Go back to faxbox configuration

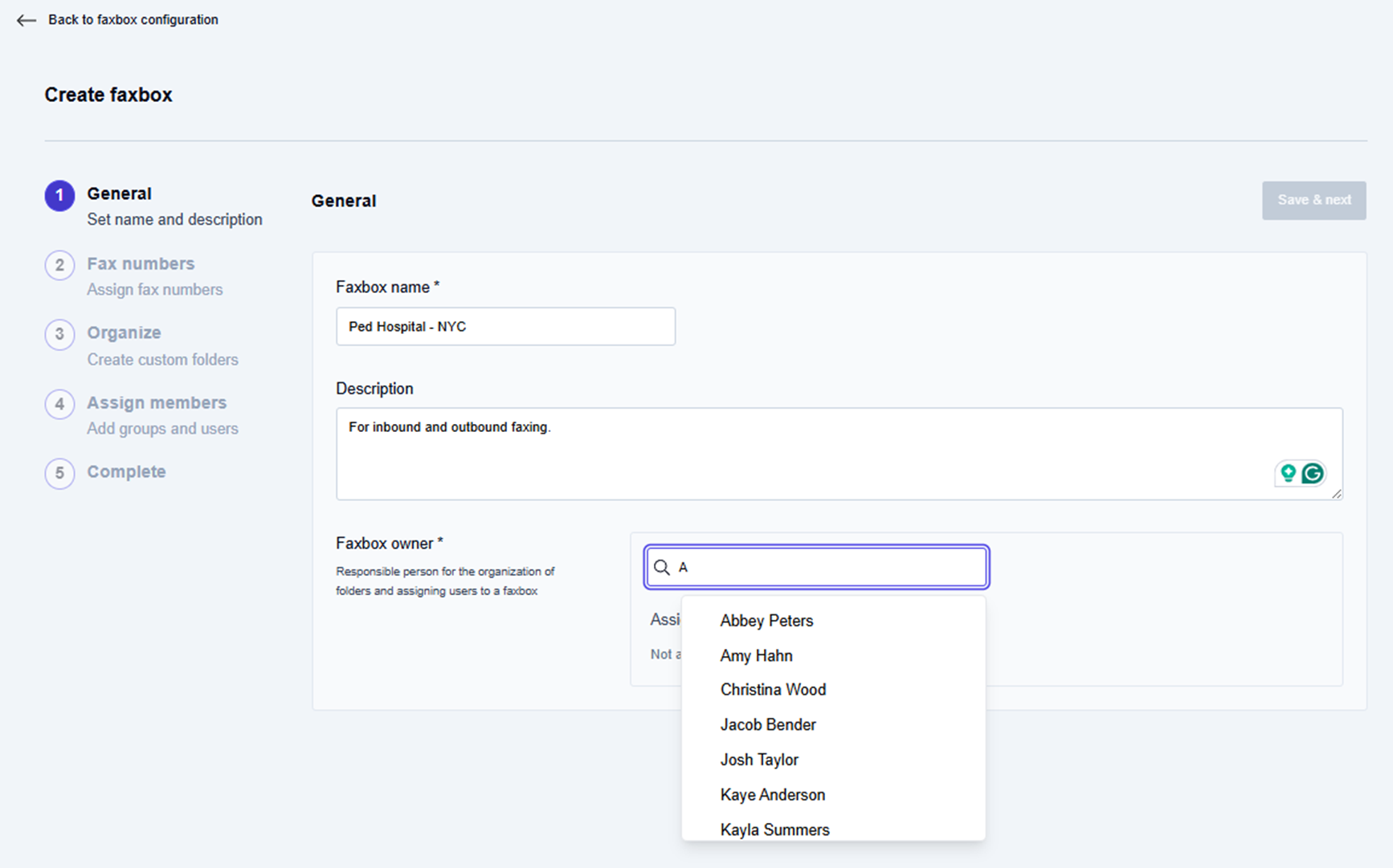click(x=133, y=20)
